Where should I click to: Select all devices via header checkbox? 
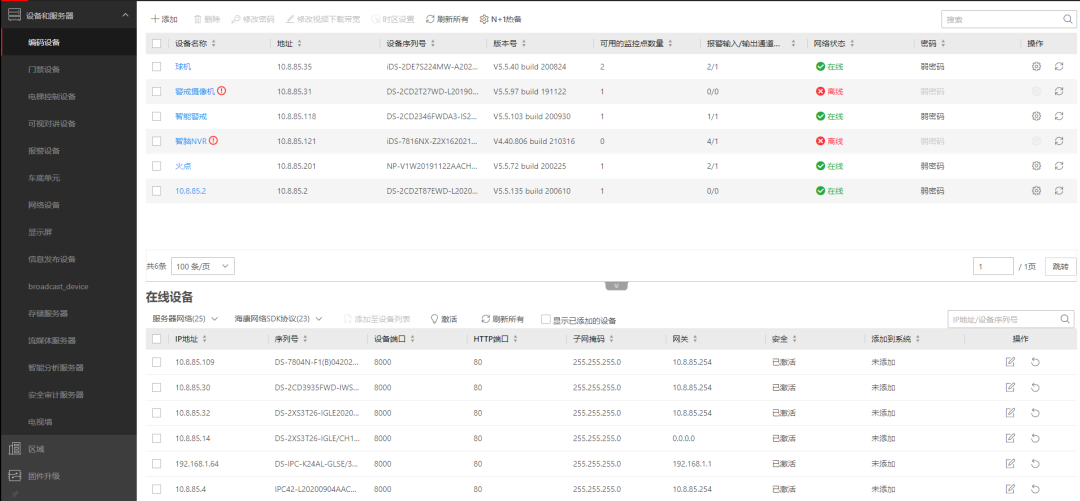pos(156,44)
